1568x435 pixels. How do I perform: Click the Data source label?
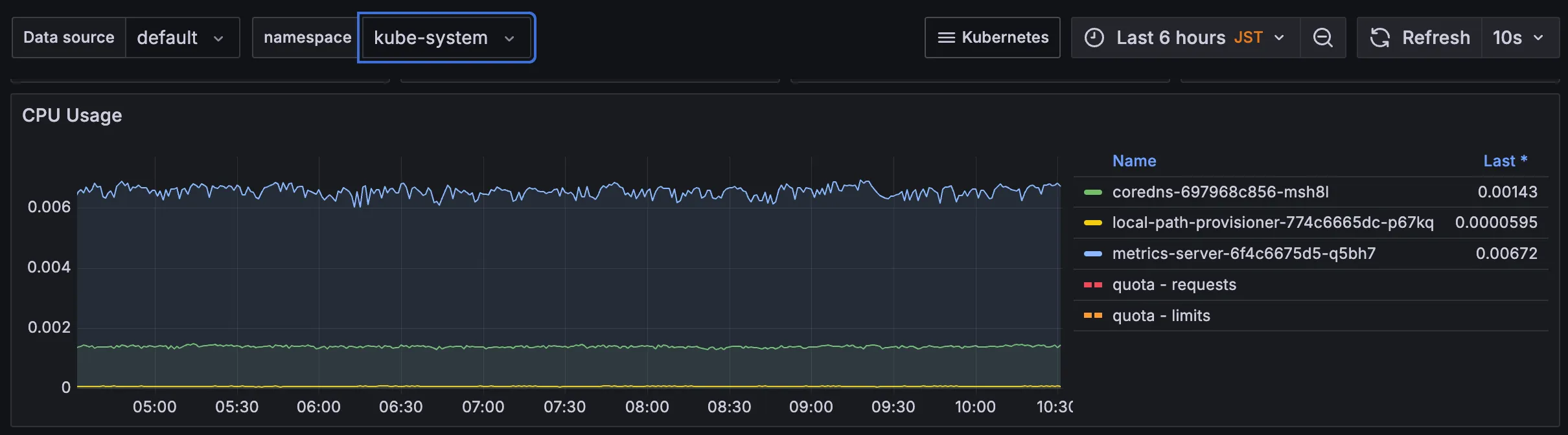click(69, 38)
